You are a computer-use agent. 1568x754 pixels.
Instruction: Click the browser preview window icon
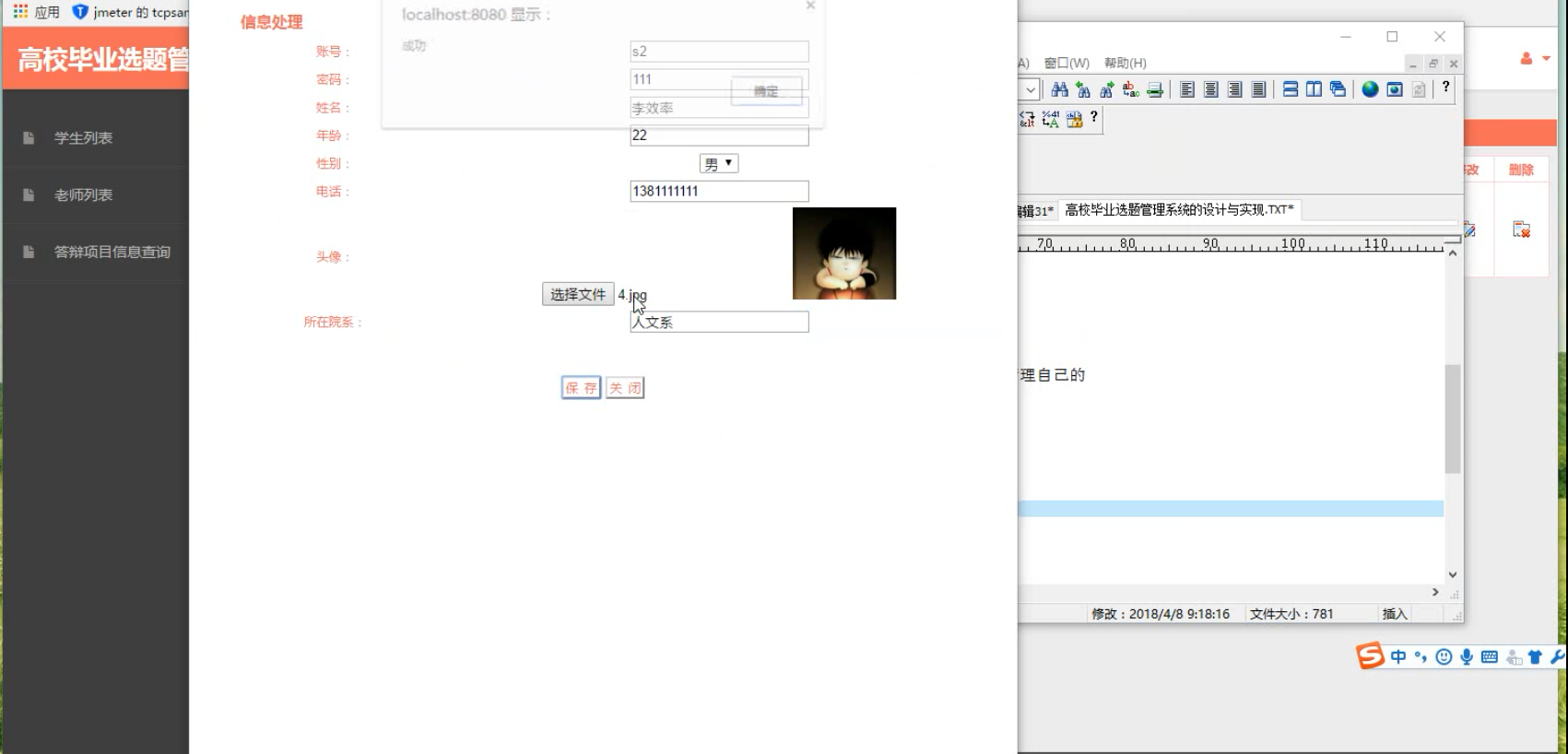[1395, 89]
